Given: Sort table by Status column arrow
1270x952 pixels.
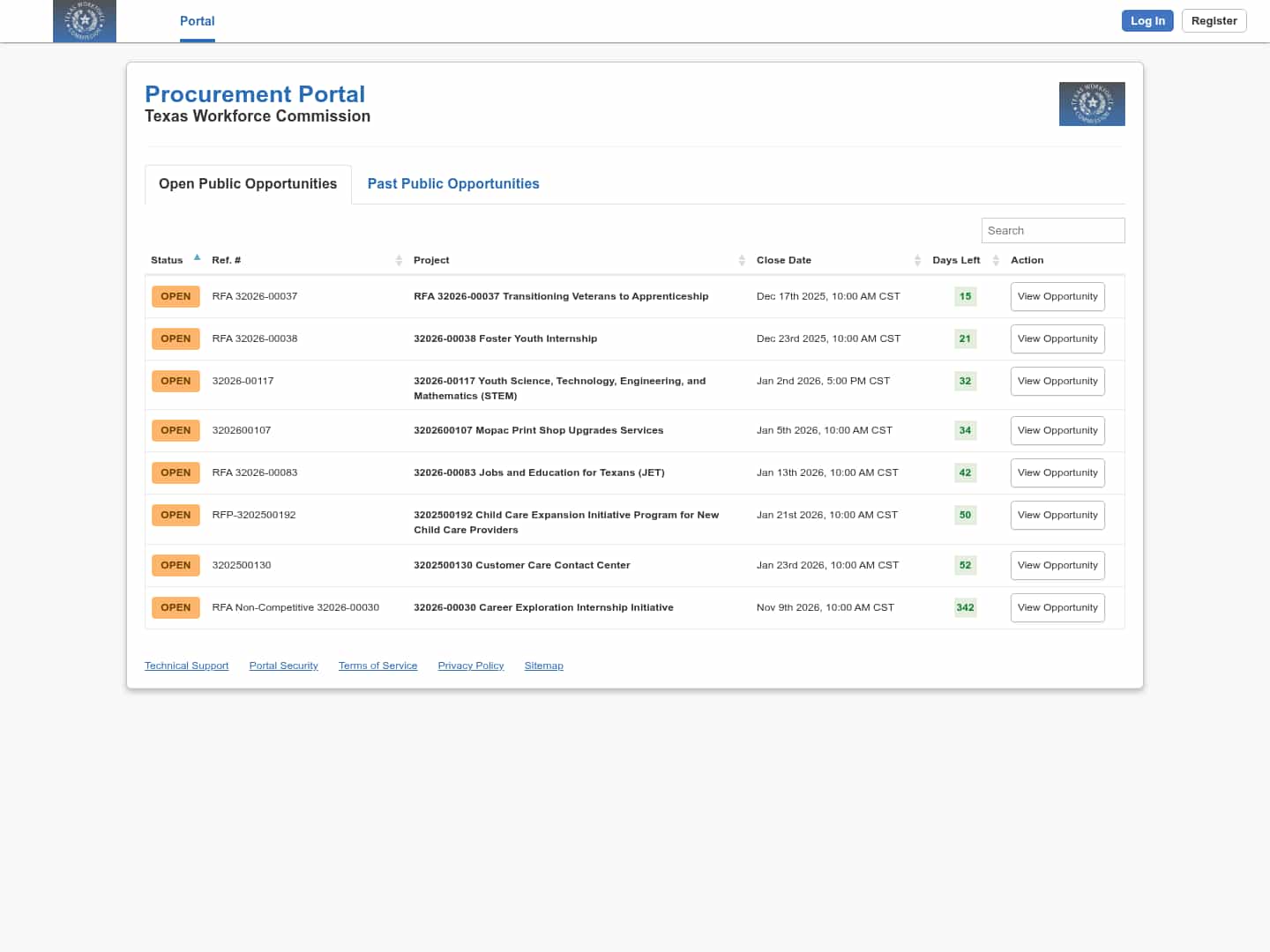Looking at the screenshot, I should point(197,258).
